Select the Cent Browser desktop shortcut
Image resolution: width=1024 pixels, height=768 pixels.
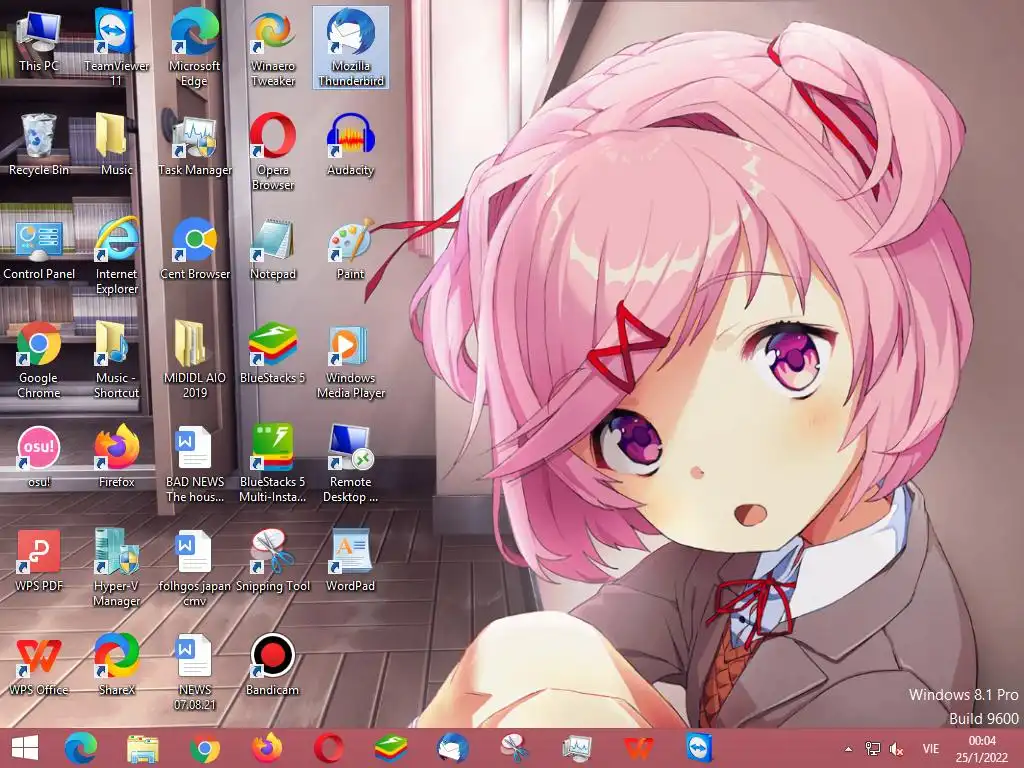195,249
